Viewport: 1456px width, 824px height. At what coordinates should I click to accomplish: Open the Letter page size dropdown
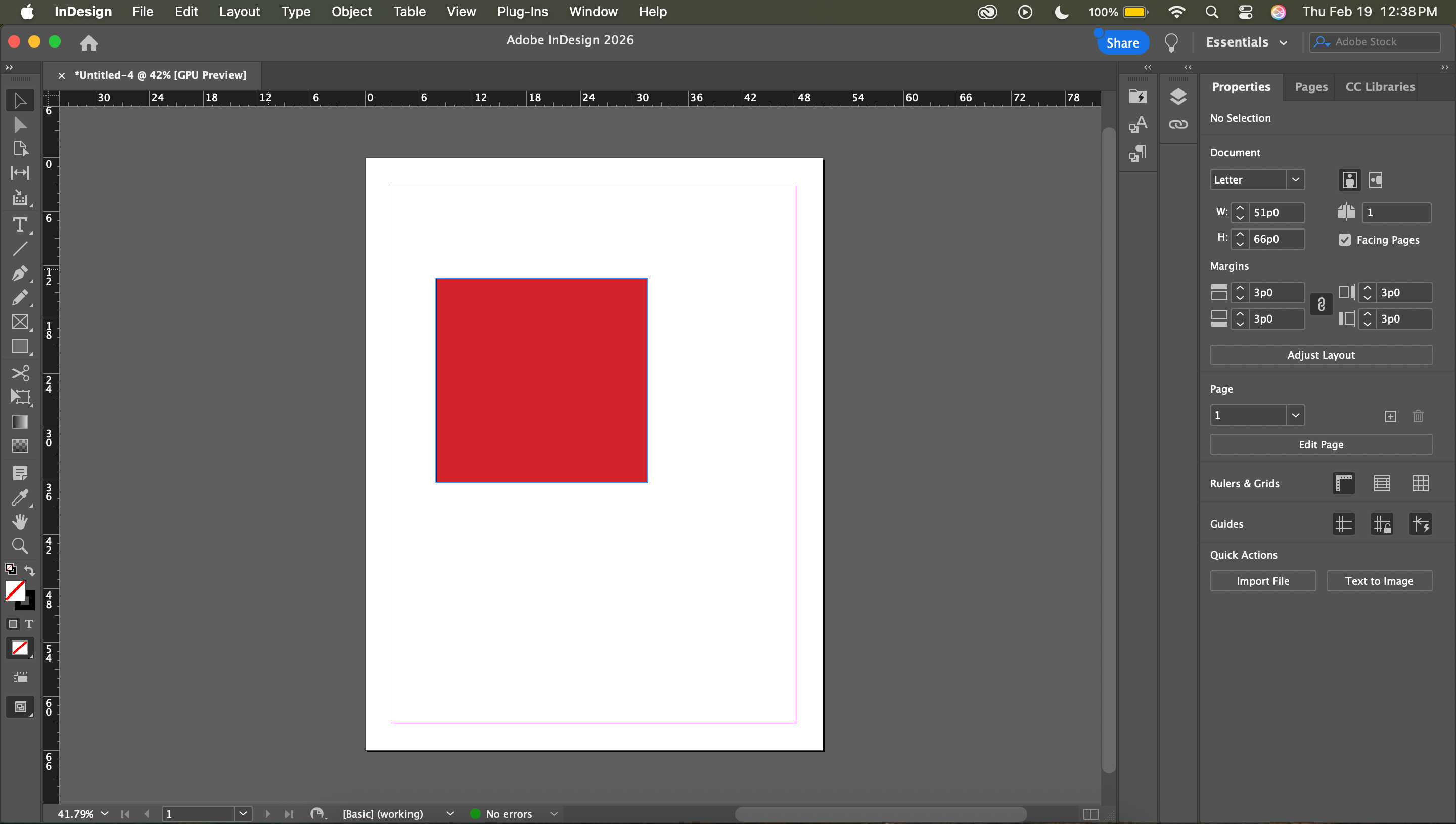1295,179
